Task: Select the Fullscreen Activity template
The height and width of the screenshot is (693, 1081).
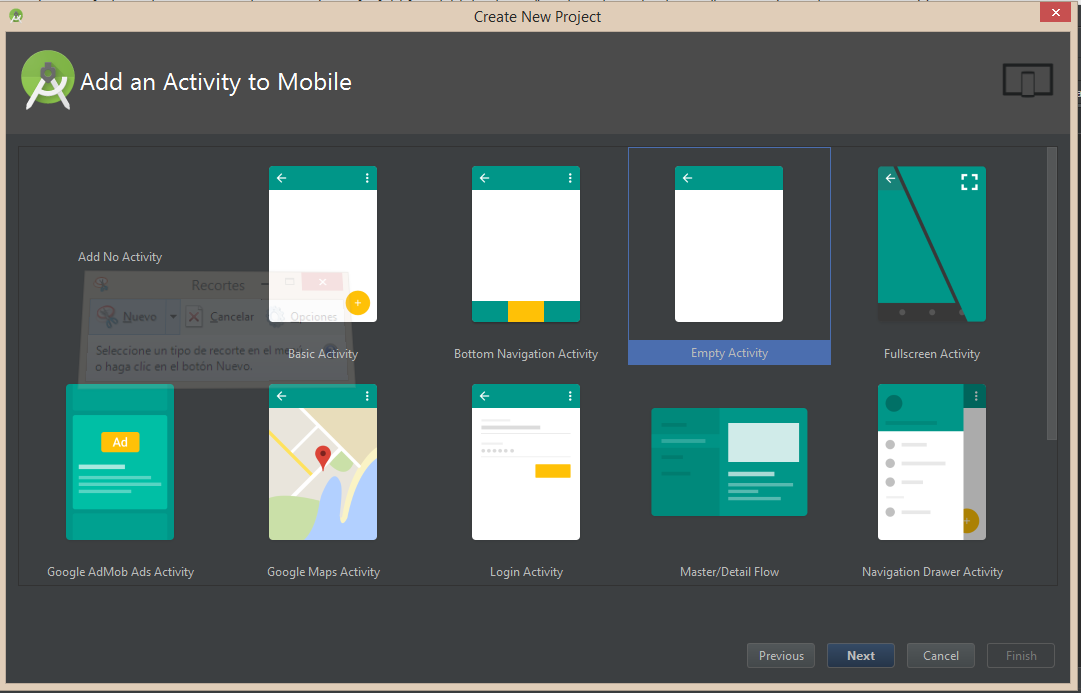Action: pyautogui.click(x=931, y=244)
